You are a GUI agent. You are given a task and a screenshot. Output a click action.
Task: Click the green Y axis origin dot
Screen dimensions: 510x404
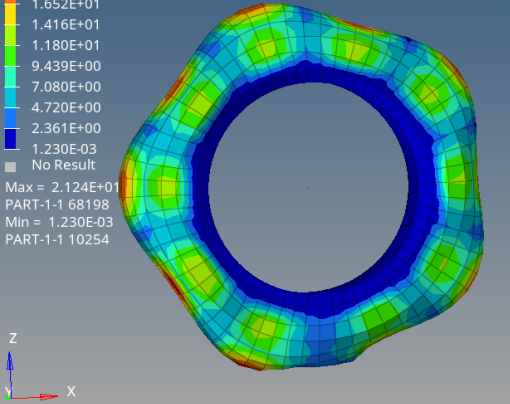(x=8, y=398)
